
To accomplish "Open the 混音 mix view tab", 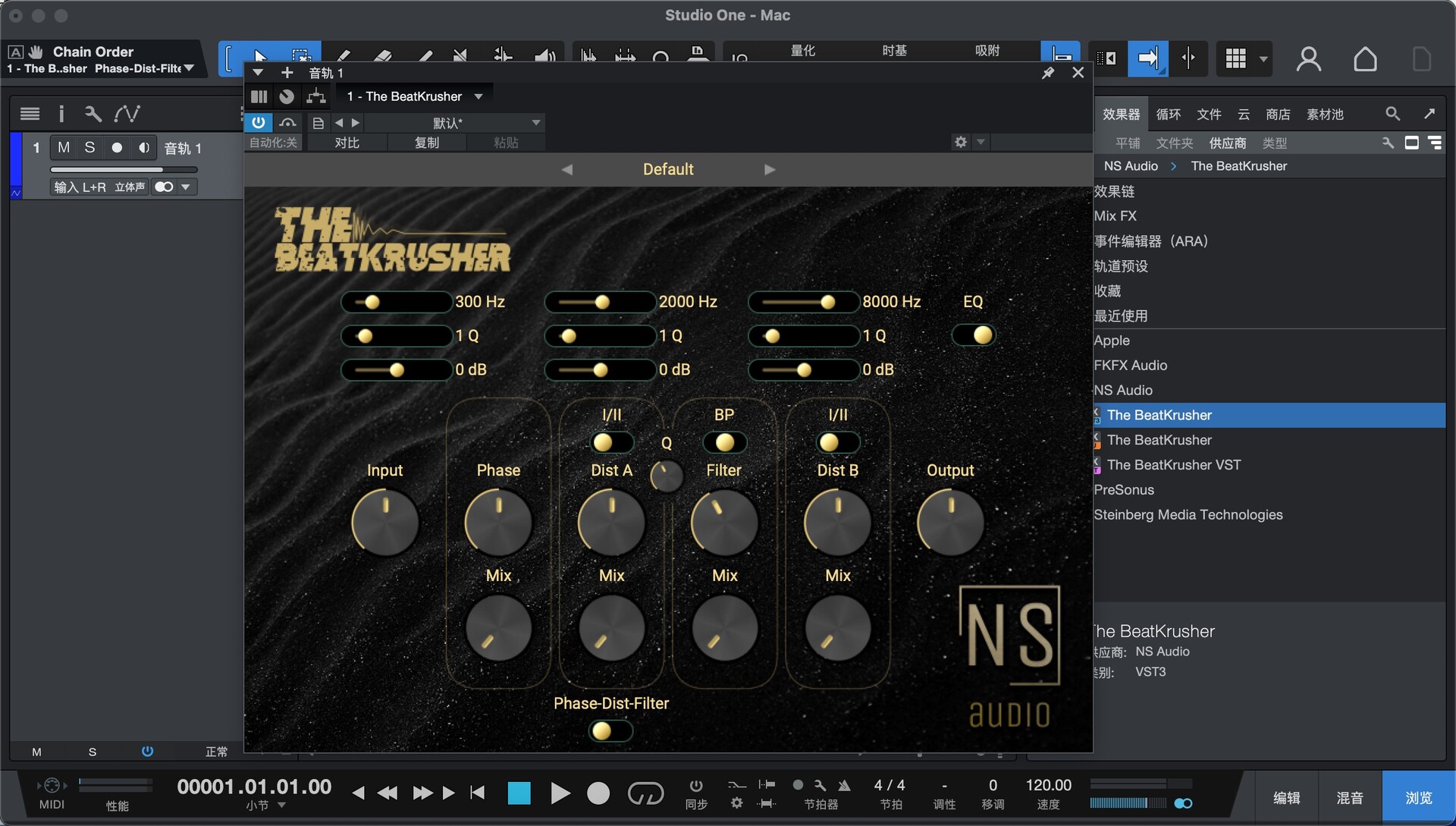I will 1350,798.
